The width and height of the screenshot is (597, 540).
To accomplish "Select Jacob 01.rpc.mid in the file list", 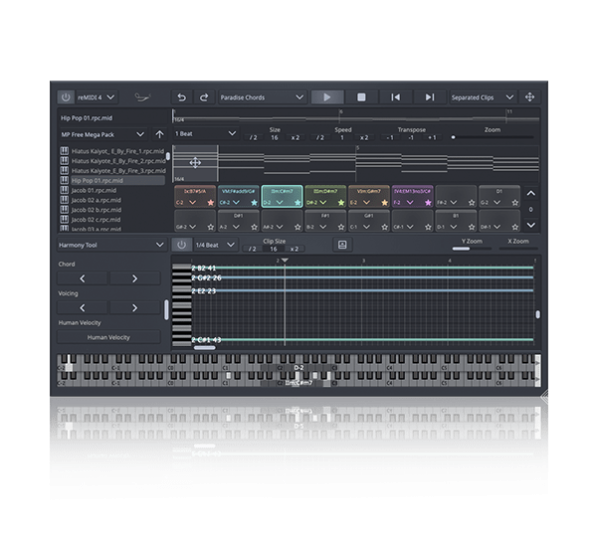I will 94,190.
